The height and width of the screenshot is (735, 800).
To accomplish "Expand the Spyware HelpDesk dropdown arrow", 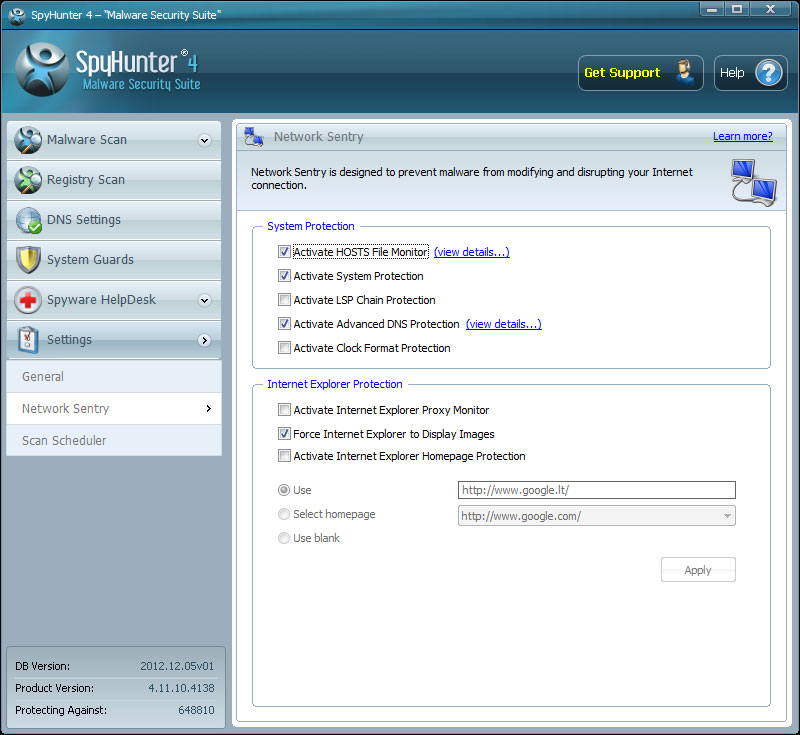I will 205,300.
